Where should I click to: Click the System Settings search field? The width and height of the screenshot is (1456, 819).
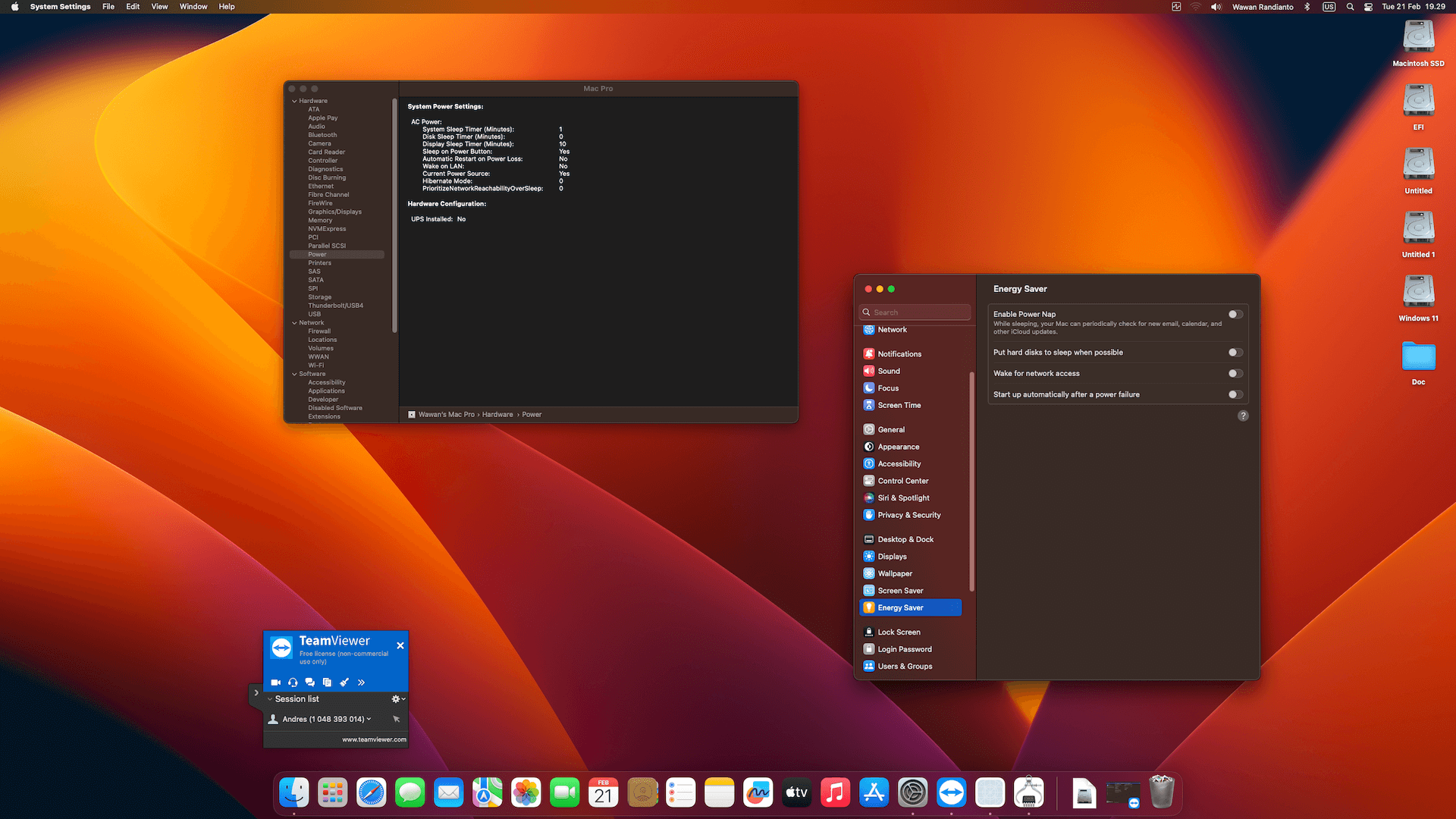(x=915, y=312)
